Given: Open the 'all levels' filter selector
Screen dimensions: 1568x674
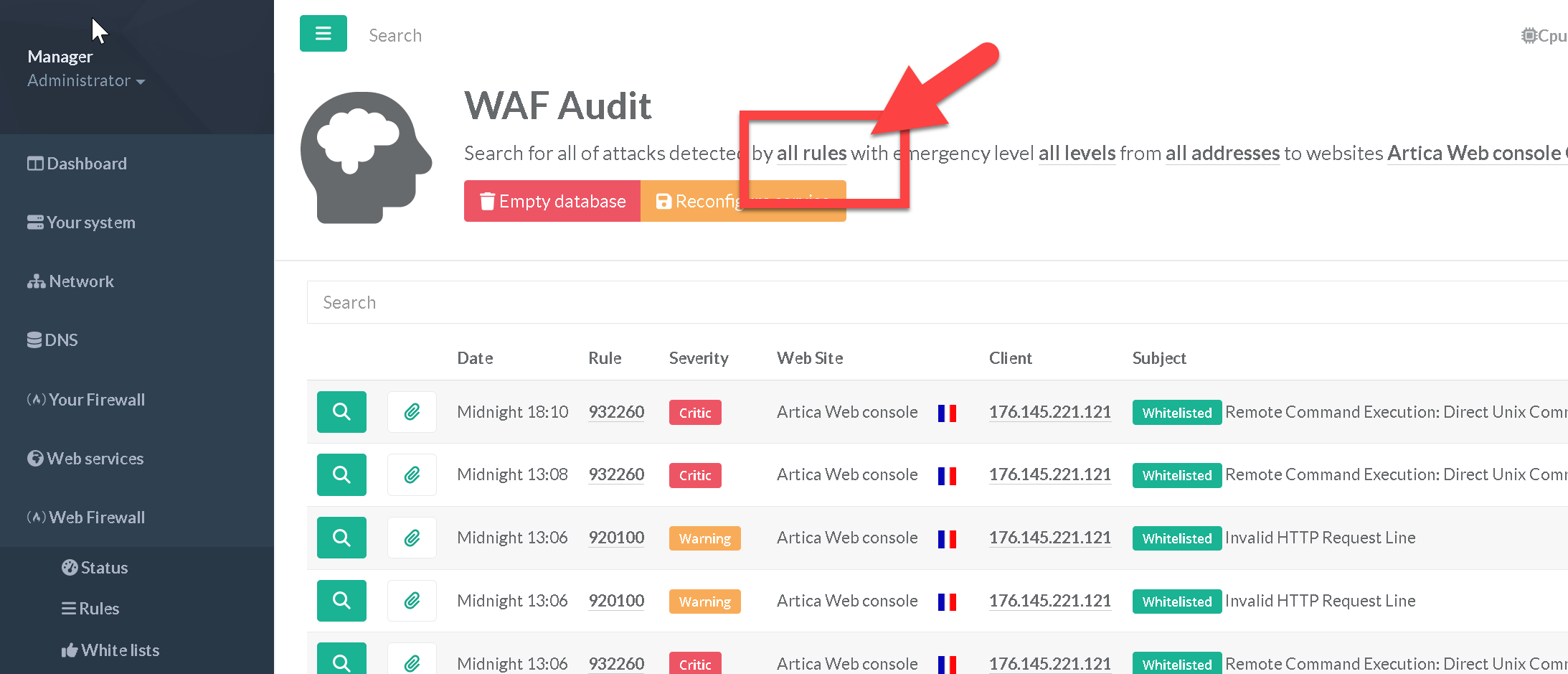Looking at the screenshot, I should 1077,154.
